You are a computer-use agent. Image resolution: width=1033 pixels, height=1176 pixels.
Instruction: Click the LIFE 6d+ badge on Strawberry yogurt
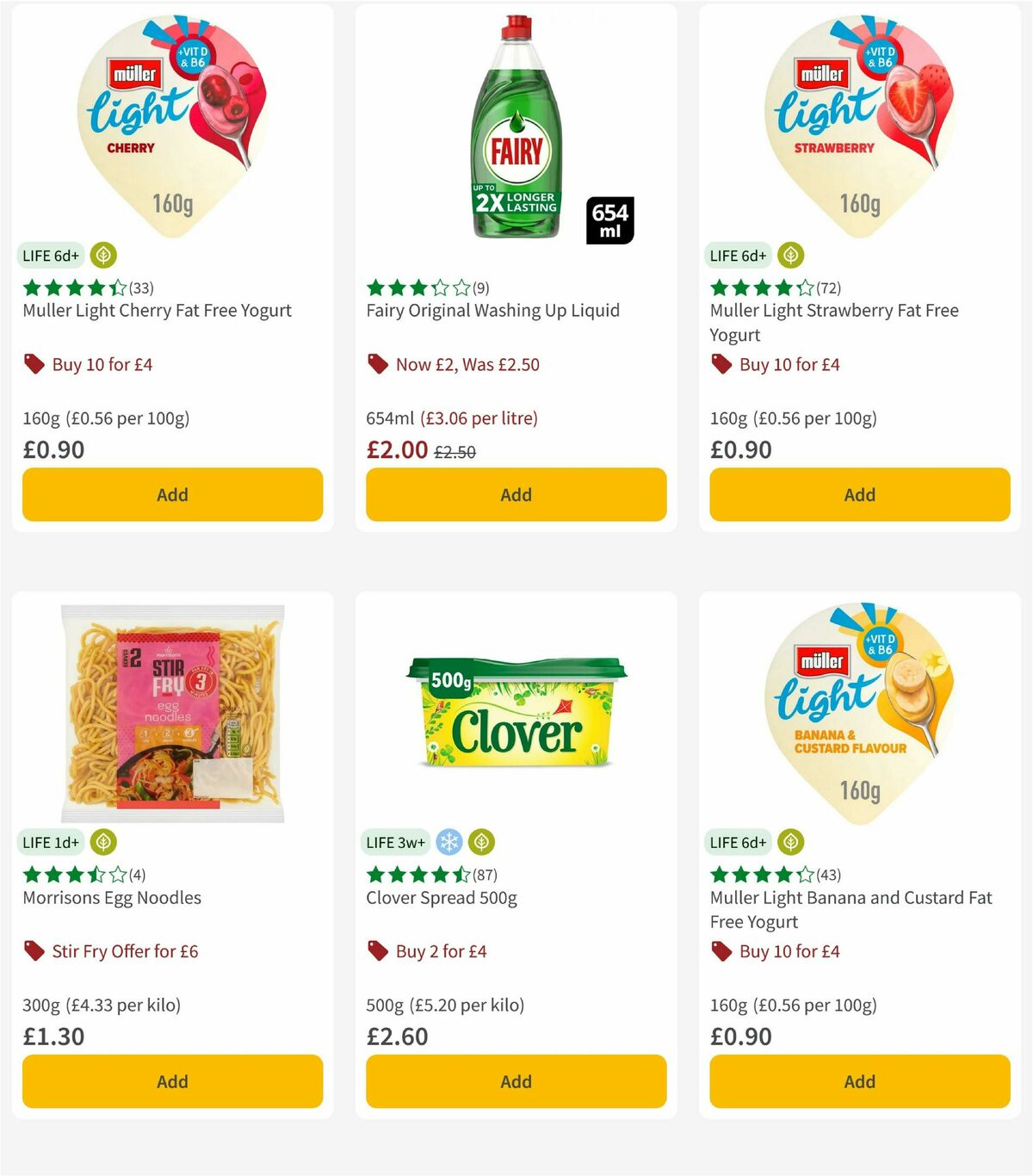click(x=737, y=256)
